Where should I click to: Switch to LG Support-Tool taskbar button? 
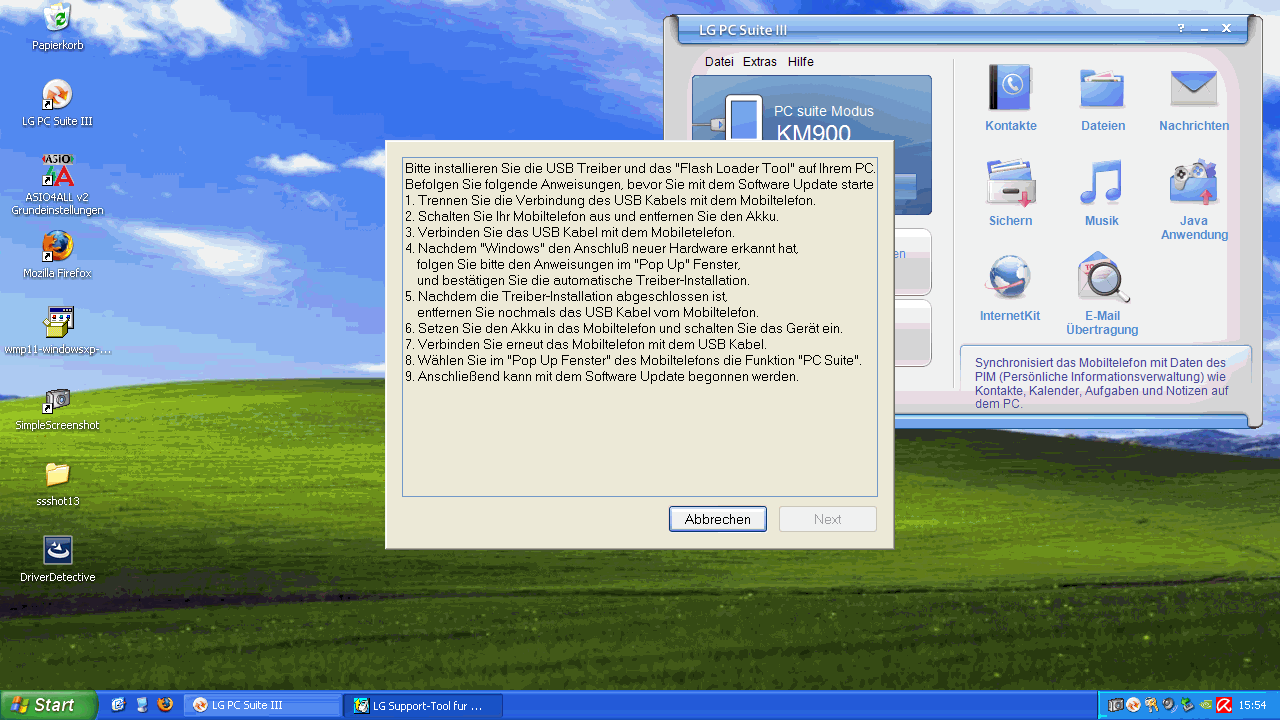[424, 705]
